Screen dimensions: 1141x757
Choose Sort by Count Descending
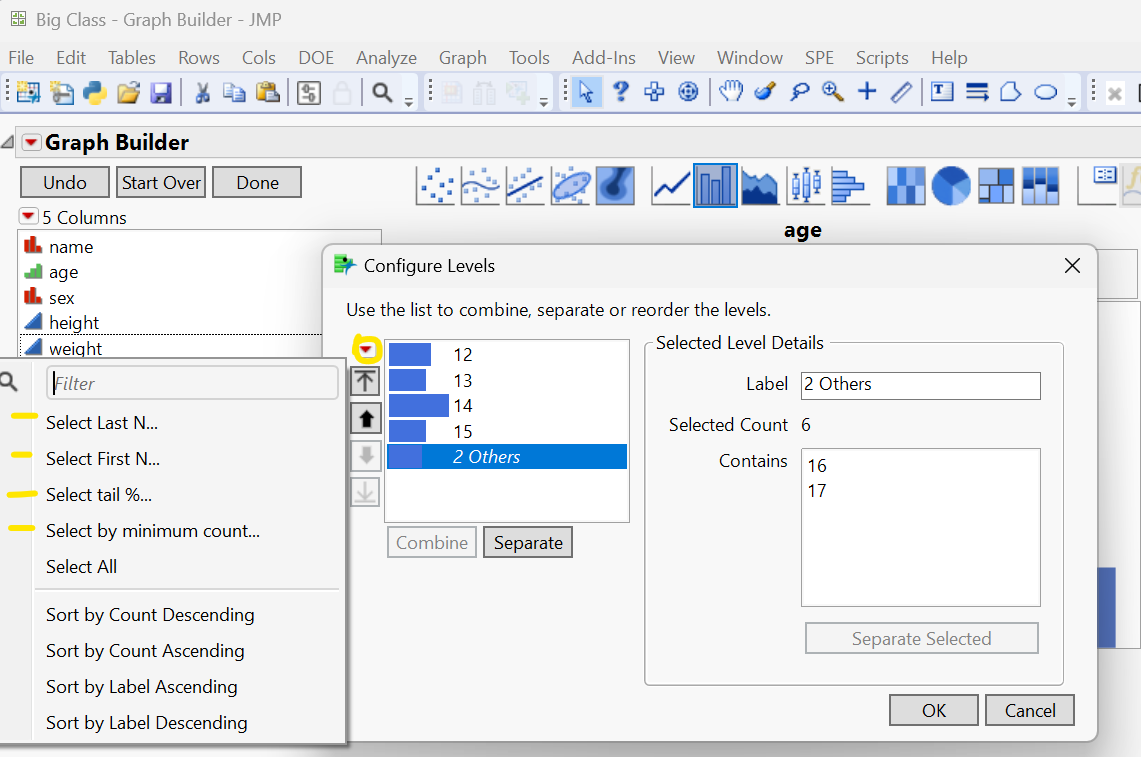149,614
